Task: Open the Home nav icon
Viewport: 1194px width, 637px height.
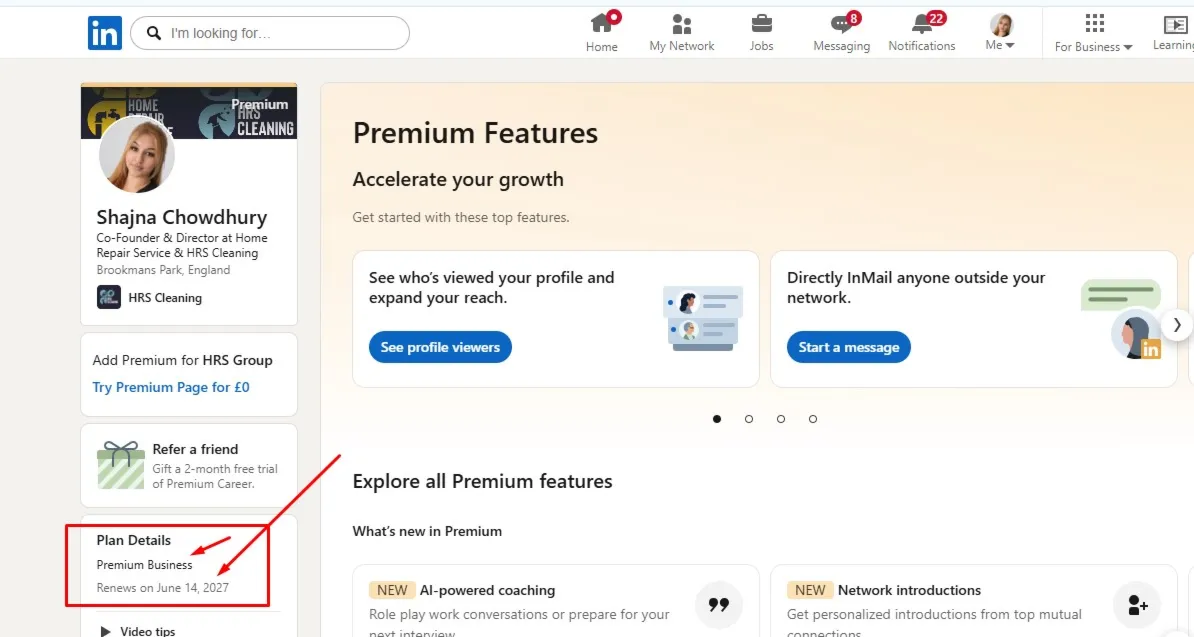Action: (x=602, y=24)
